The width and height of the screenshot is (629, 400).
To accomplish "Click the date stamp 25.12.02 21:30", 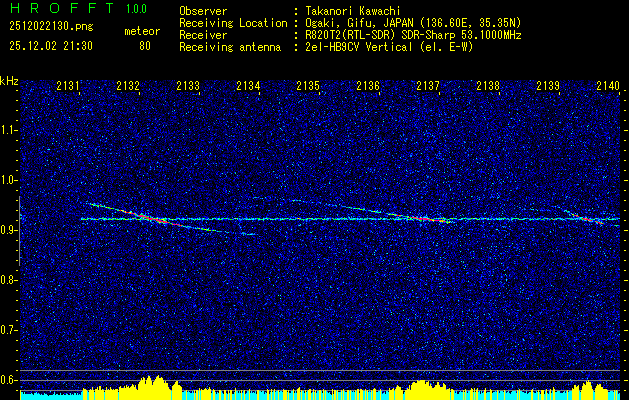I will pyautogui.click(x=51, y=46).
